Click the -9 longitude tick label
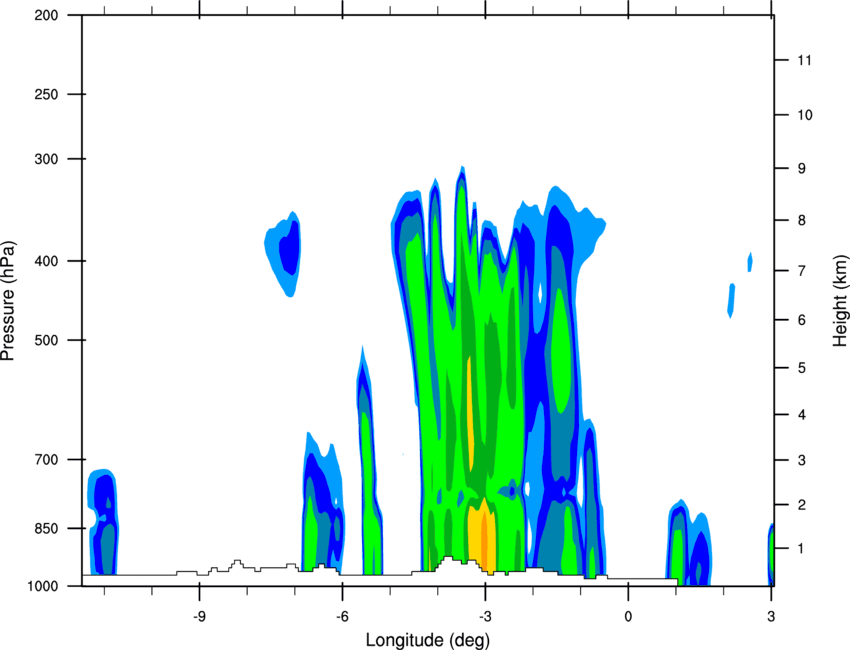The height and width of the screenshot is (650, 850). pos(199,617)
